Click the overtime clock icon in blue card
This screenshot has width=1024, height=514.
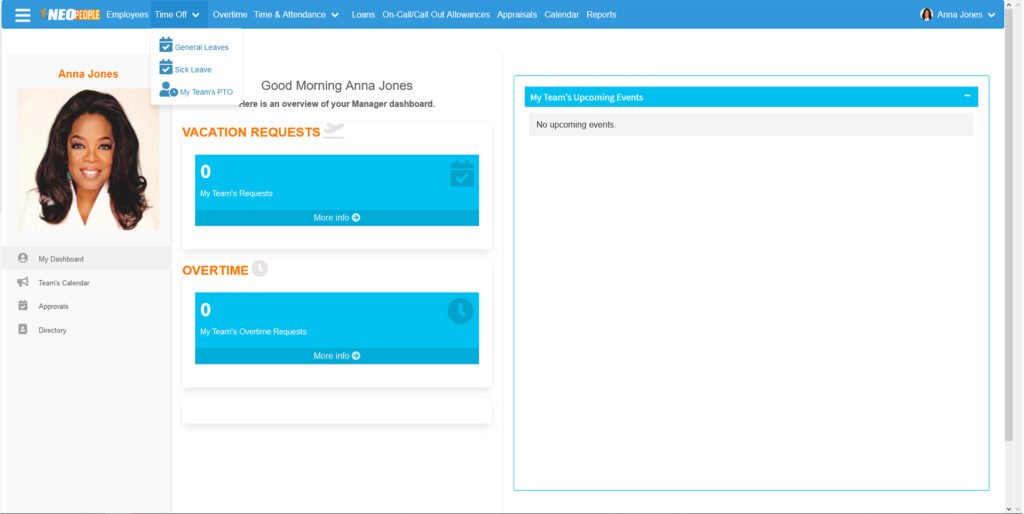pos(460,311)
